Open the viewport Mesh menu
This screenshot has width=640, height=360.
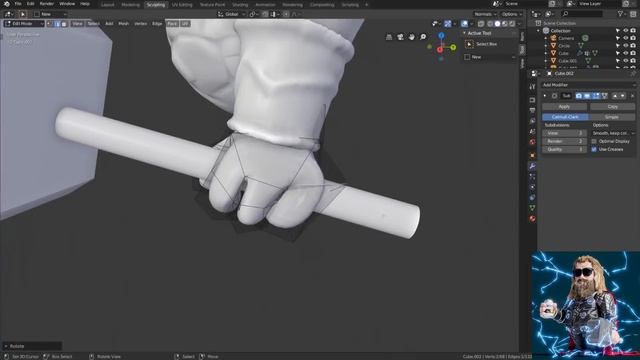click(124, 24)
